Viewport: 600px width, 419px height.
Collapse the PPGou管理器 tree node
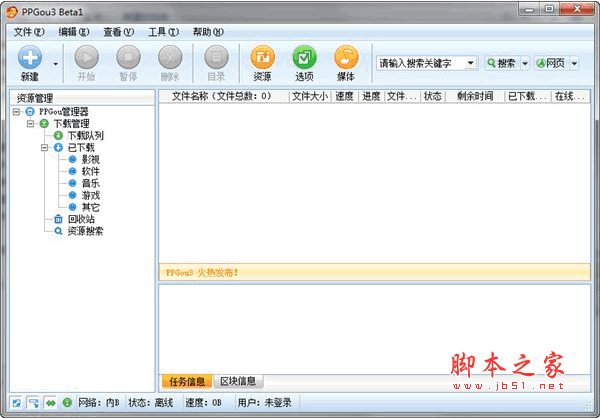click(16, 112)
